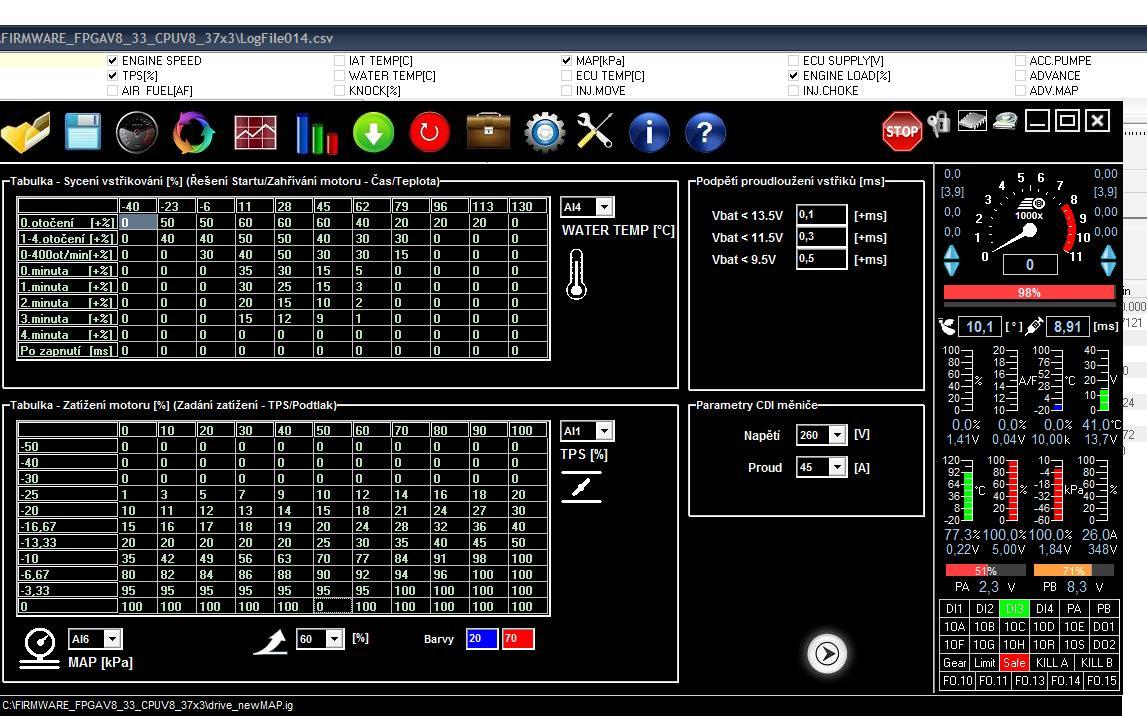Open a file with the folder icon
1147x716 pixels.
pyautogui.click(x=27, y=132)
